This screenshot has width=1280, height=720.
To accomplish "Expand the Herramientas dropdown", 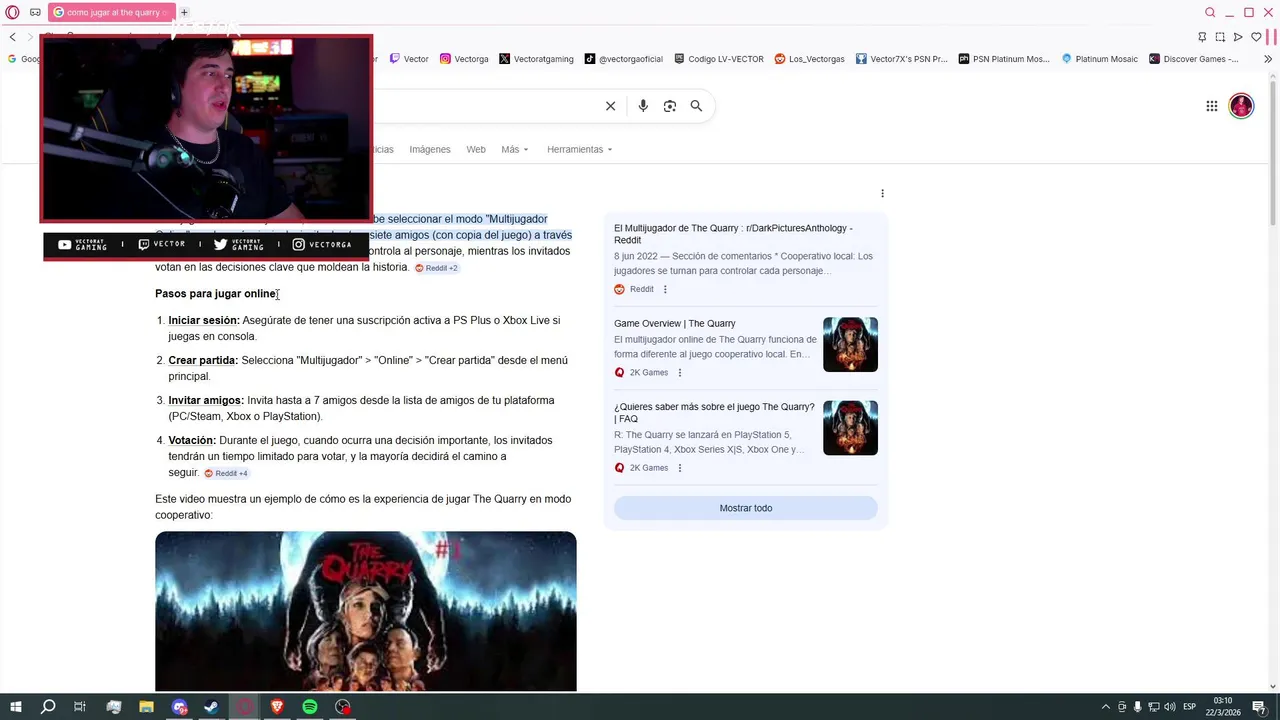I will pyautogui.click(x=579, y=149).
